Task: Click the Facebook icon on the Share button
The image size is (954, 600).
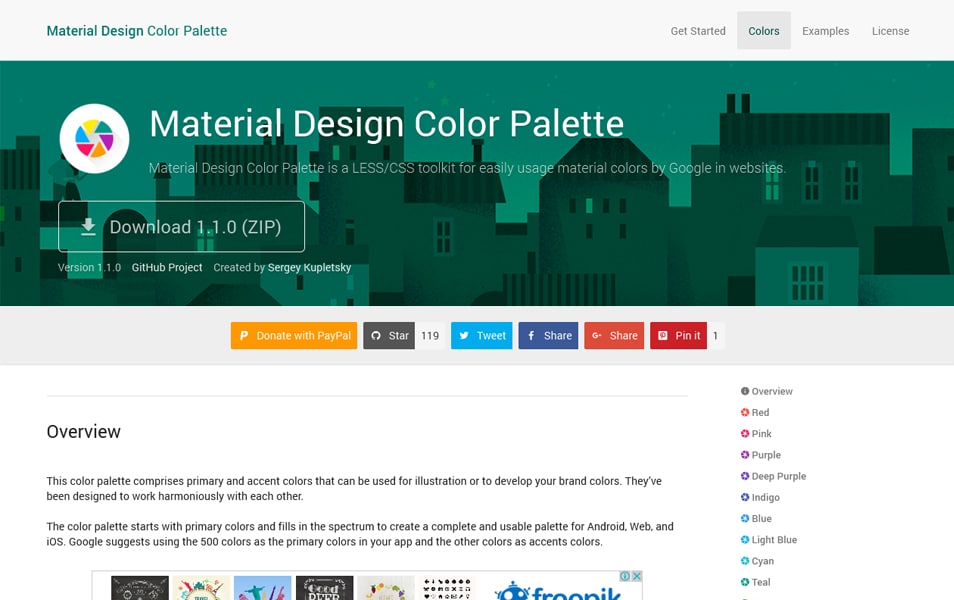Action: coord(531,335)
